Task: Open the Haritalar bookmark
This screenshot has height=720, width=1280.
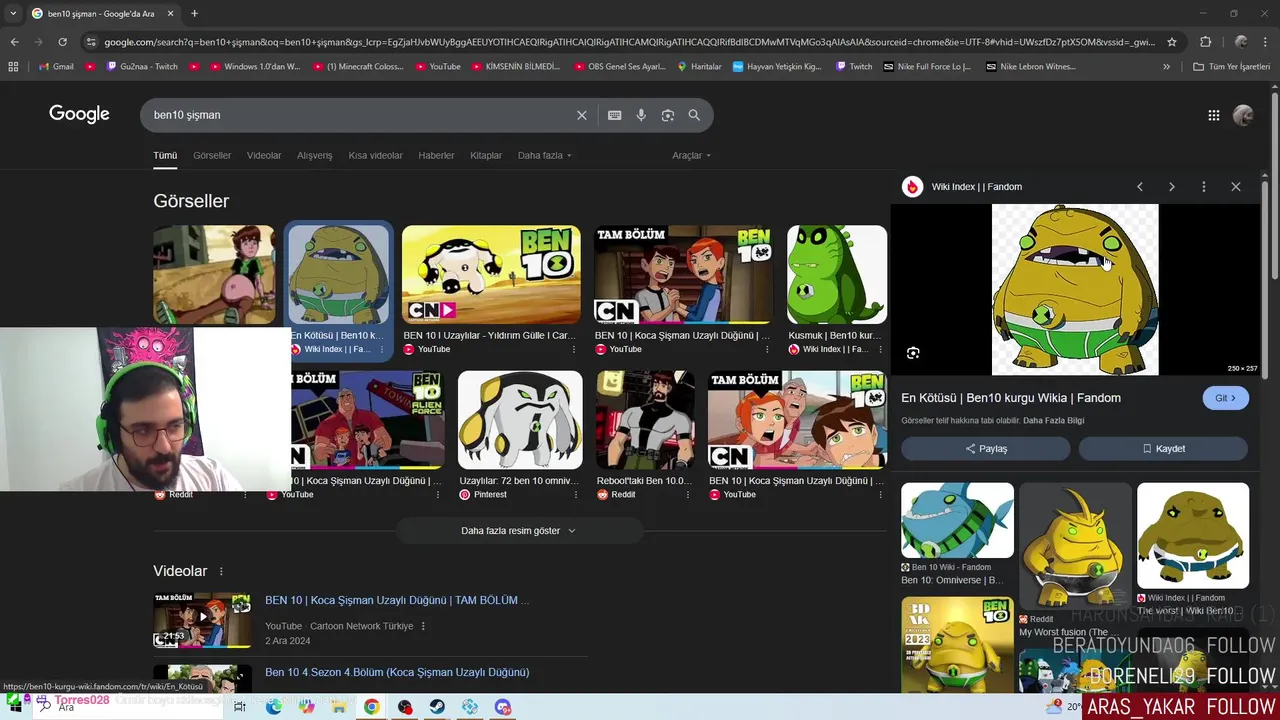Action: (x=699, y=67)
